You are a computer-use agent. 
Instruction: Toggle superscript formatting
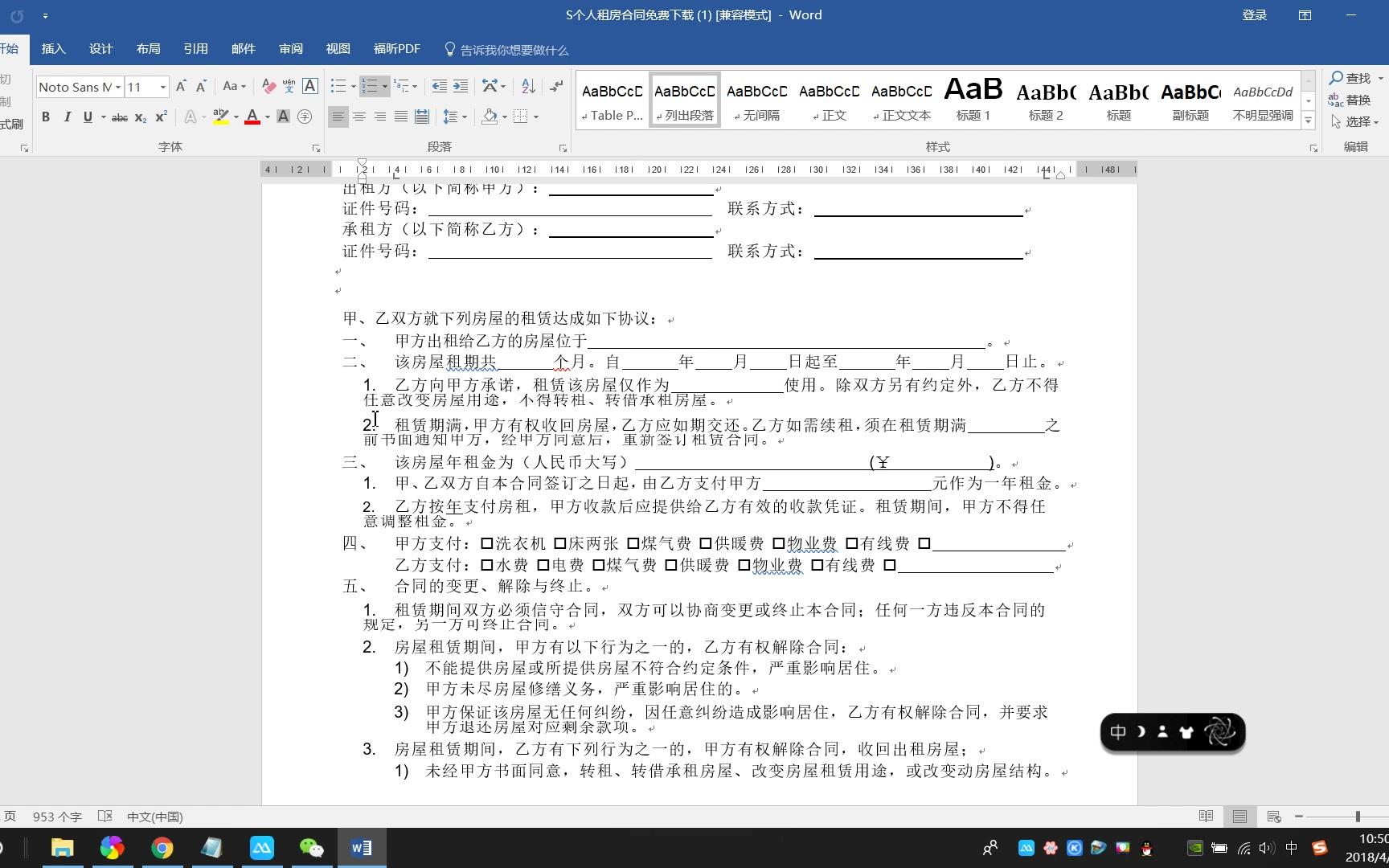click(162, 117)
